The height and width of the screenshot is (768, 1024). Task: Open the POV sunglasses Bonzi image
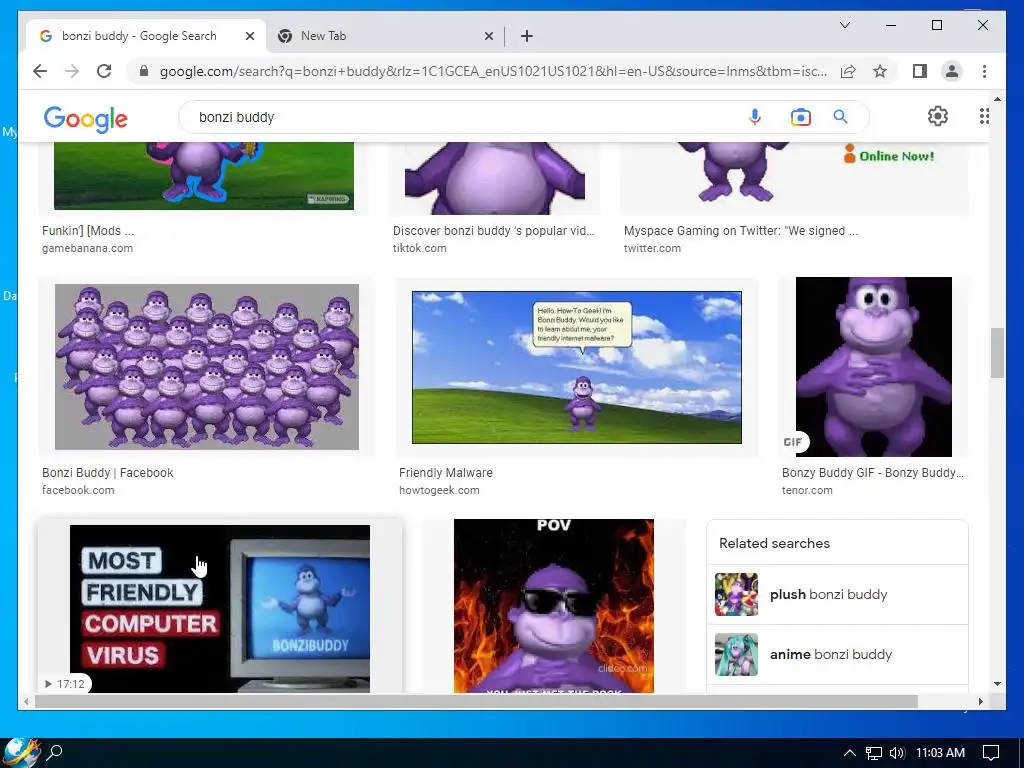pos(553,605)
